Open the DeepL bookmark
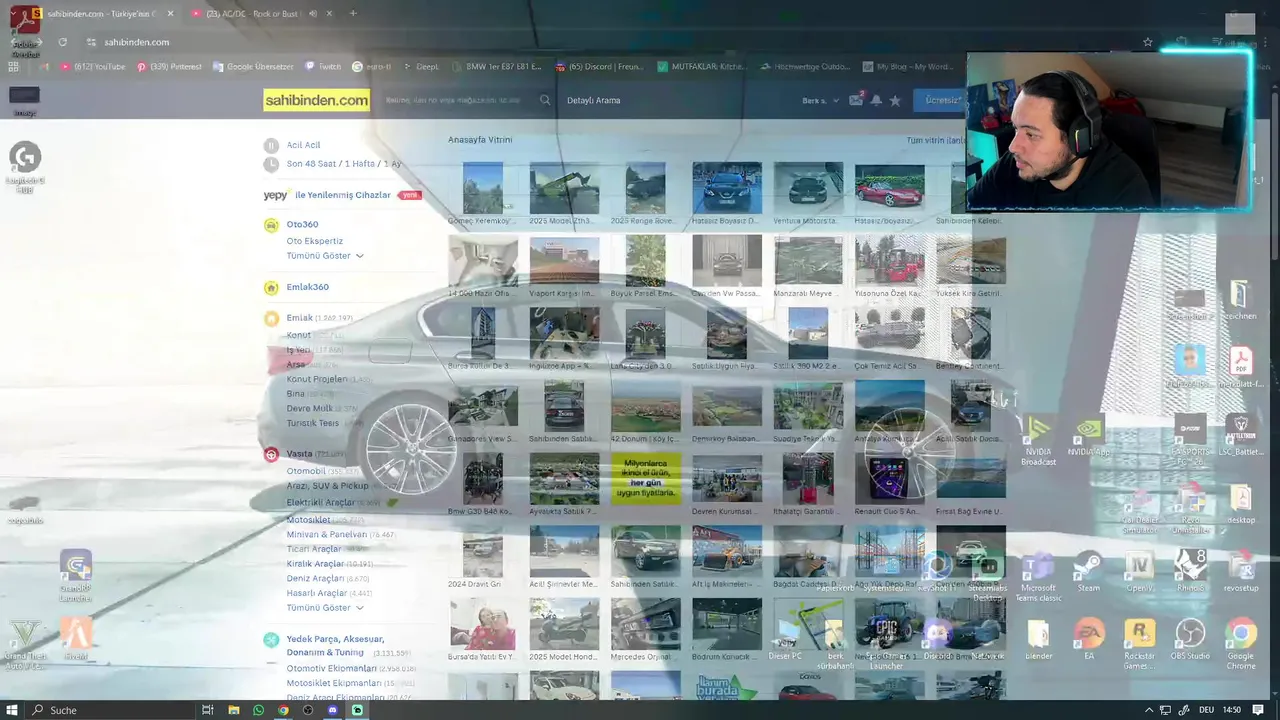The image size is (1280, 720). [x=421, y=67]
